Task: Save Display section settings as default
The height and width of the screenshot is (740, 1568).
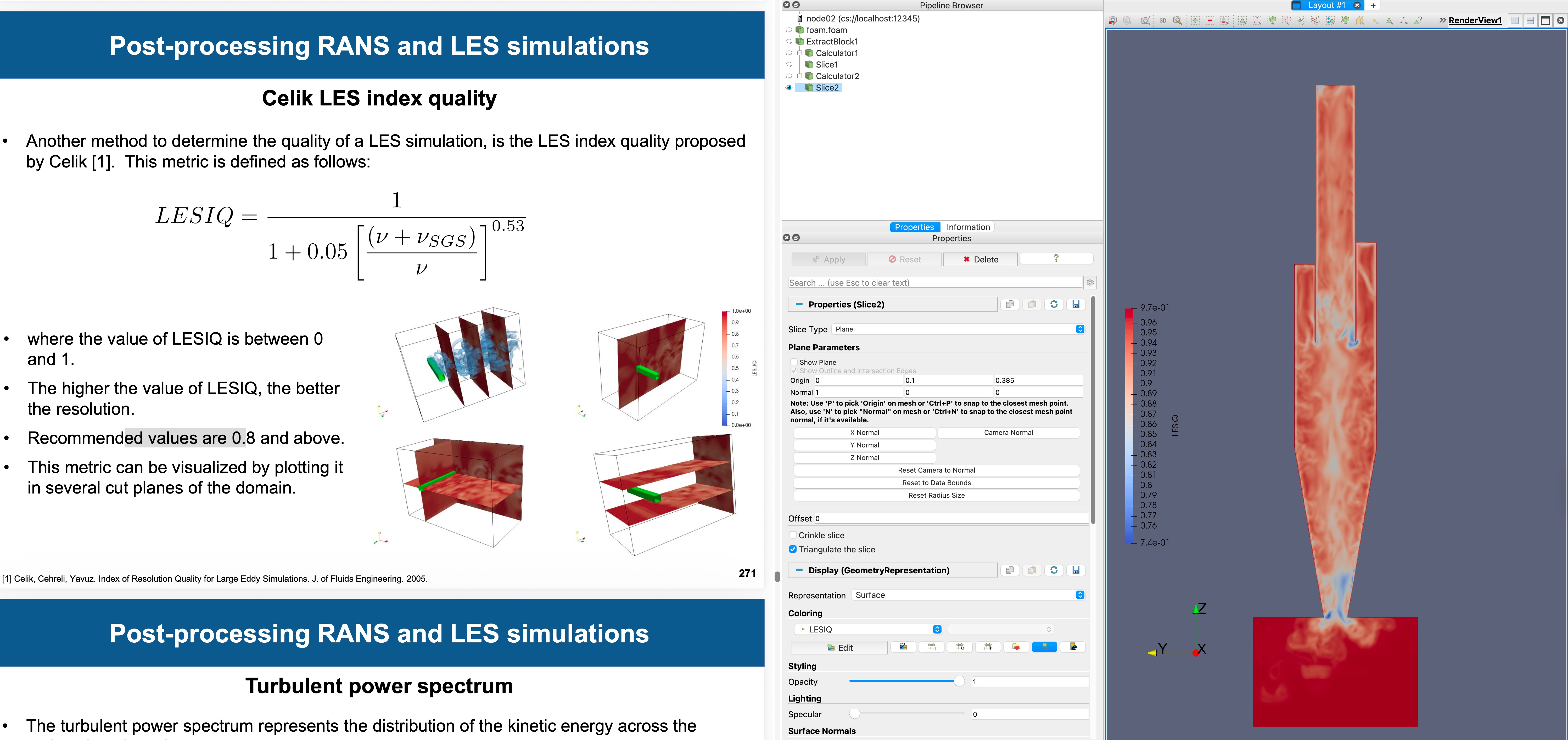Action: click(1076, 570)
